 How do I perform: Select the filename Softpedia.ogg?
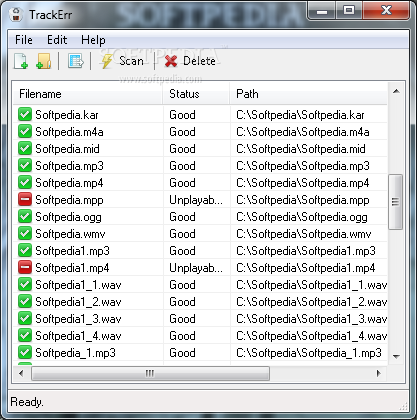[69, 217]
